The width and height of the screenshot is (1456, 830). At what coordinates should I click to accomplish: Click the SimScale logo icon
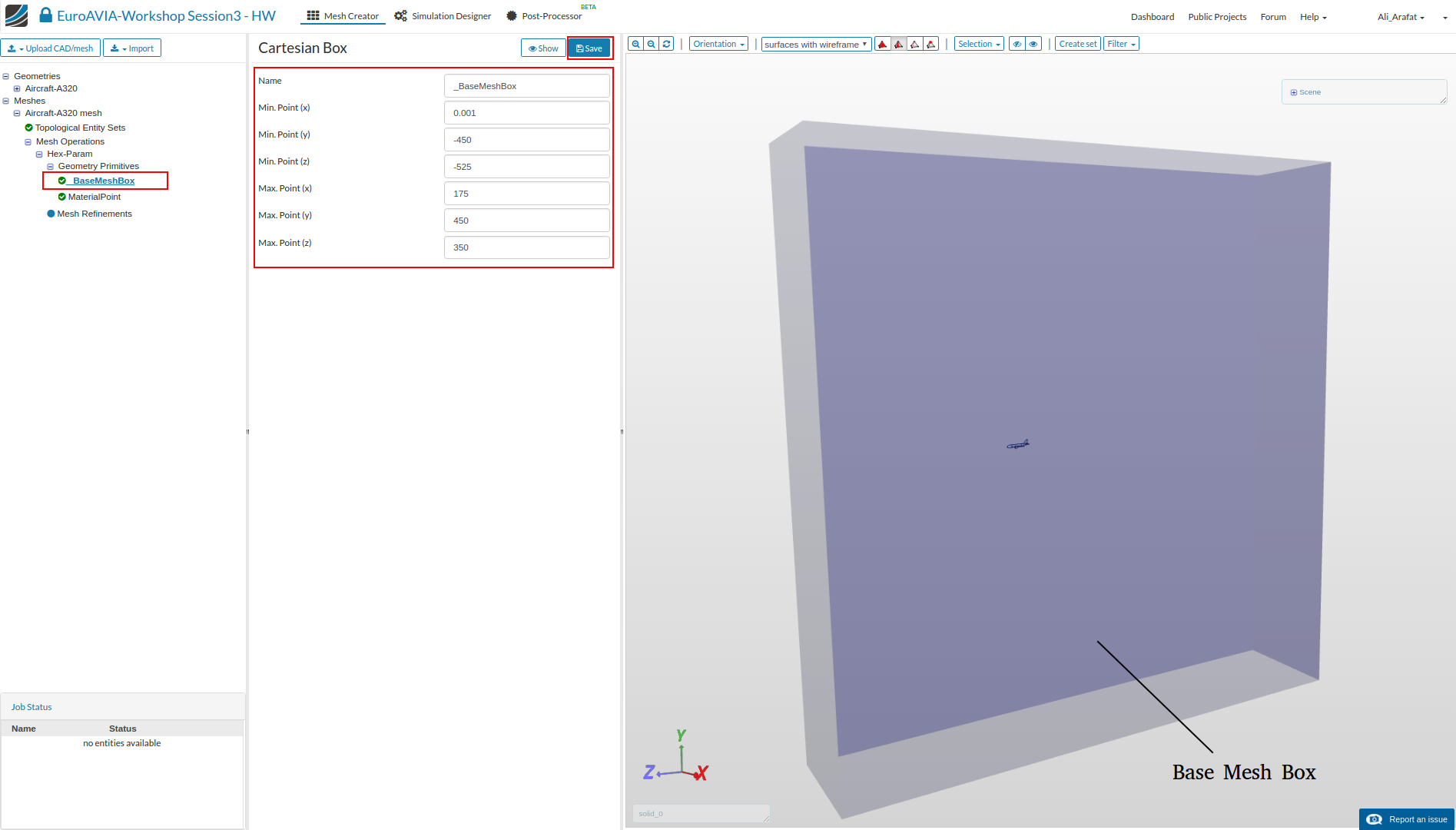tap(16, 15)
